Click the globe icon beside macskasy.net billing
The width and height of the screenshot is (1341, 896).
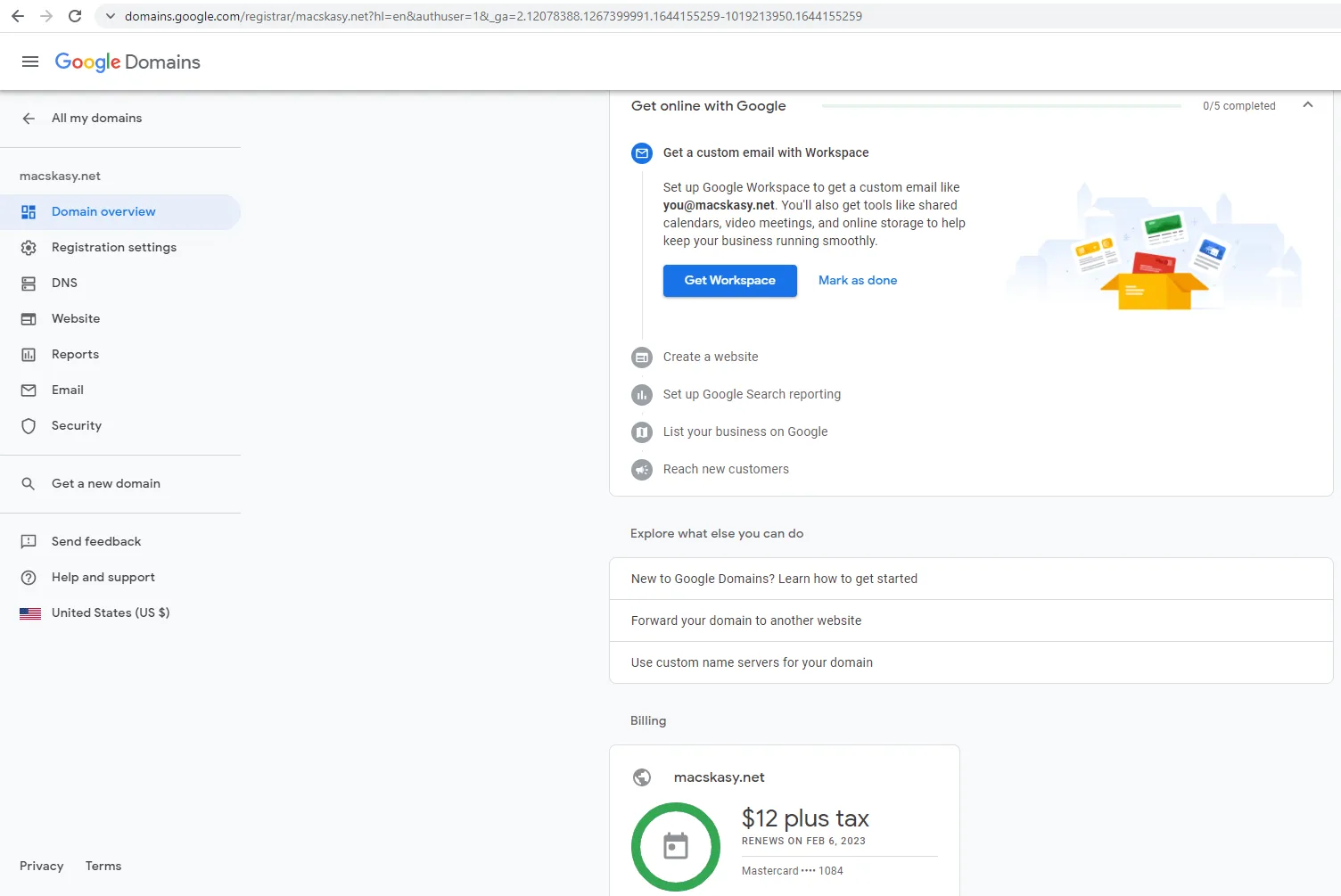point(642,777)
